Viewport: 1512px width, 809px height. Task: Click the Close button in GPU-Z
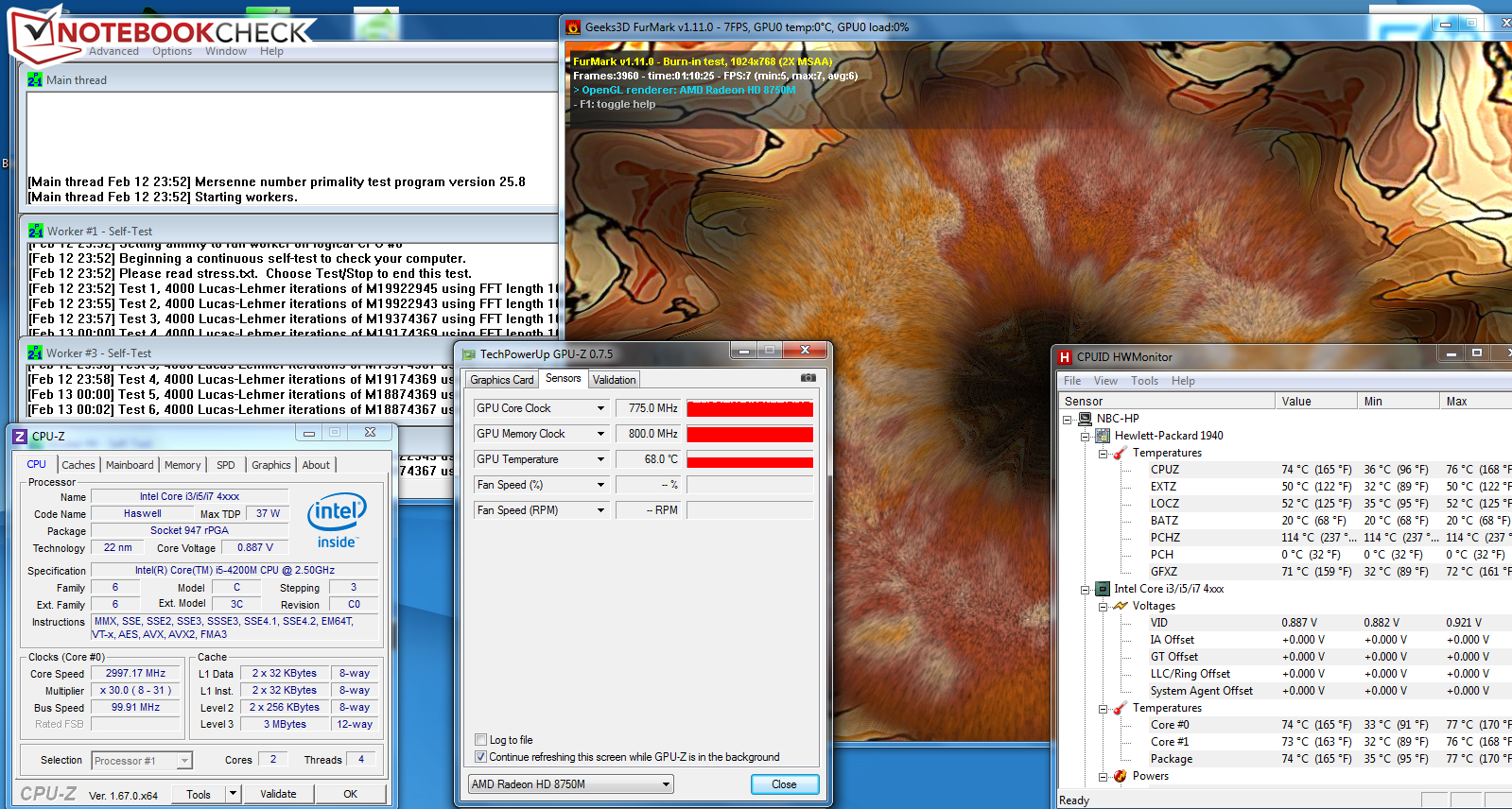(x=784, y=784)
